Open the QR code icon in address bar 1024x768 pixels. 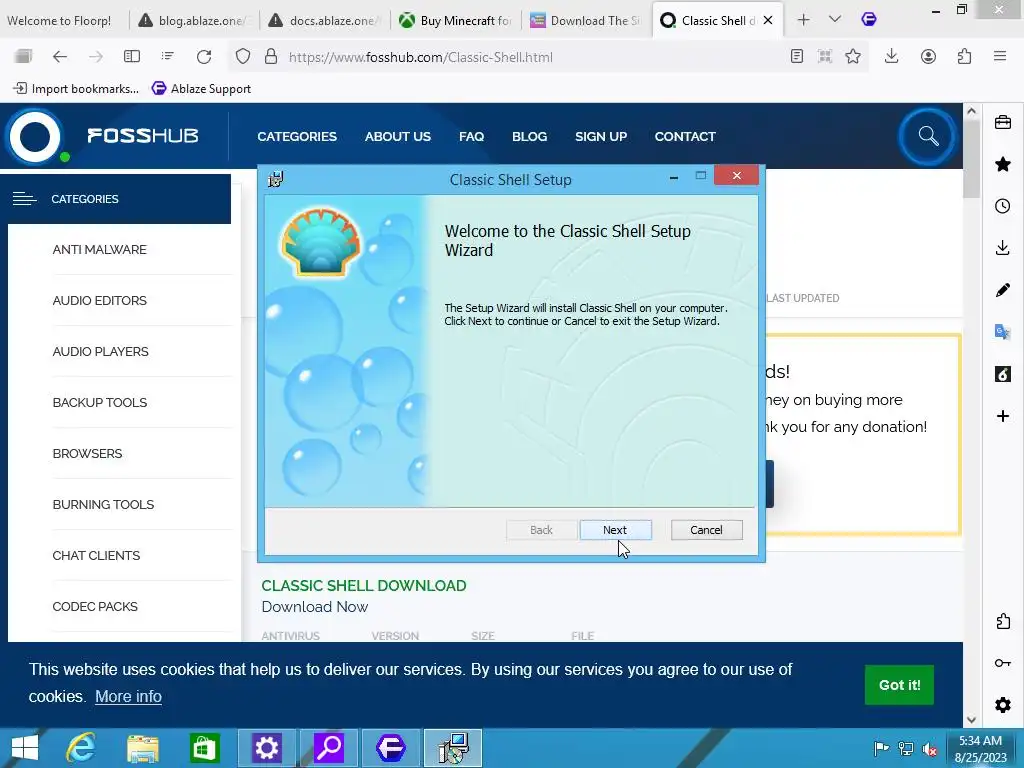point(825,57)
